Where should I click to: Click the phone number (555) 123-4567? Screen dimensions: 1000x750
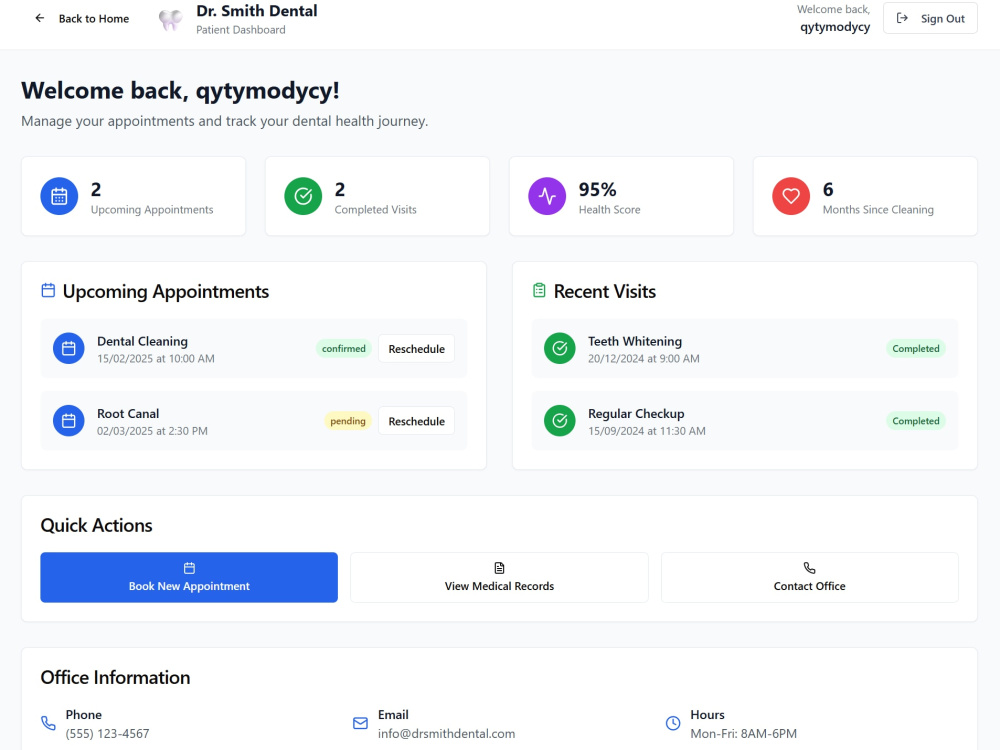point(107,734)
